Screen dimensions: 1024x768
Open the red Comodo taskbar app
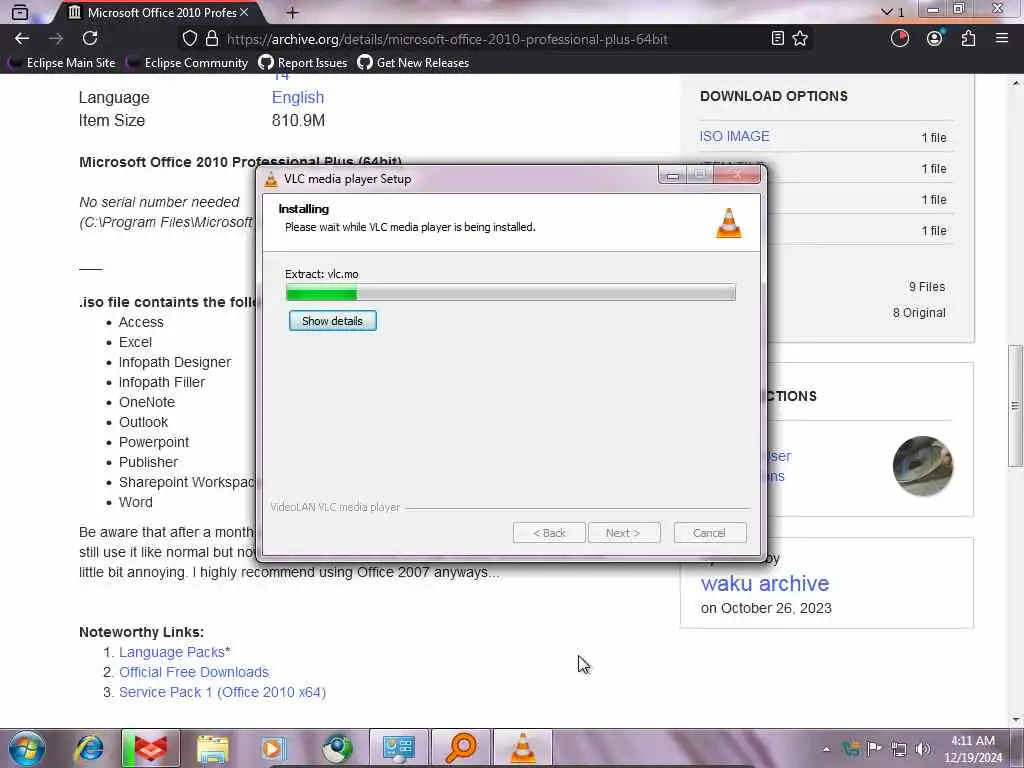[150, 748]
